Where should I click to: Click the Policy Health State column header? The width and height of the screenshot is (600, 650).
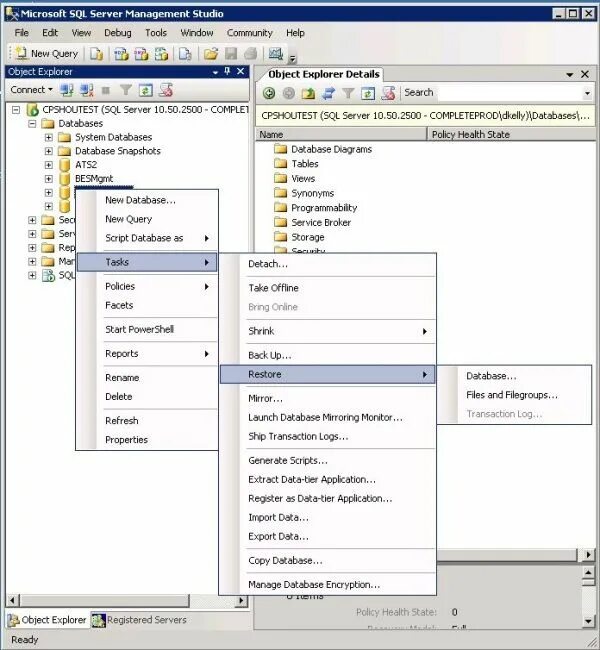point(512,135)
